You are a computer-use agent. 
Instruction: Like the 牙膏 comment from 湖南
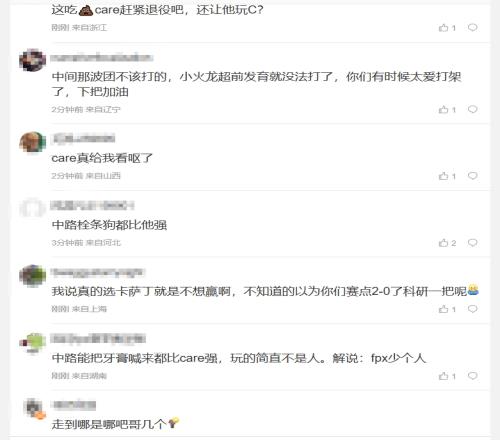point(447,376)
